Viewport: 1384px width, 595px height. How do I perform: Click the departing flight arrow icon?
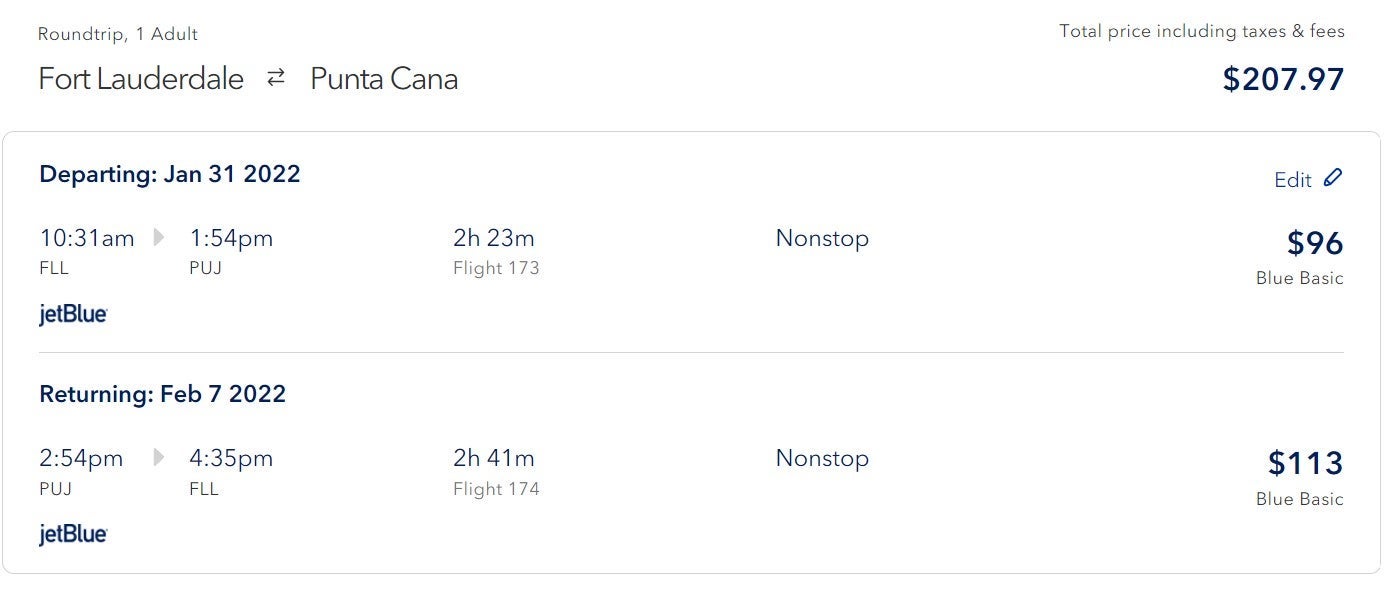159,238
